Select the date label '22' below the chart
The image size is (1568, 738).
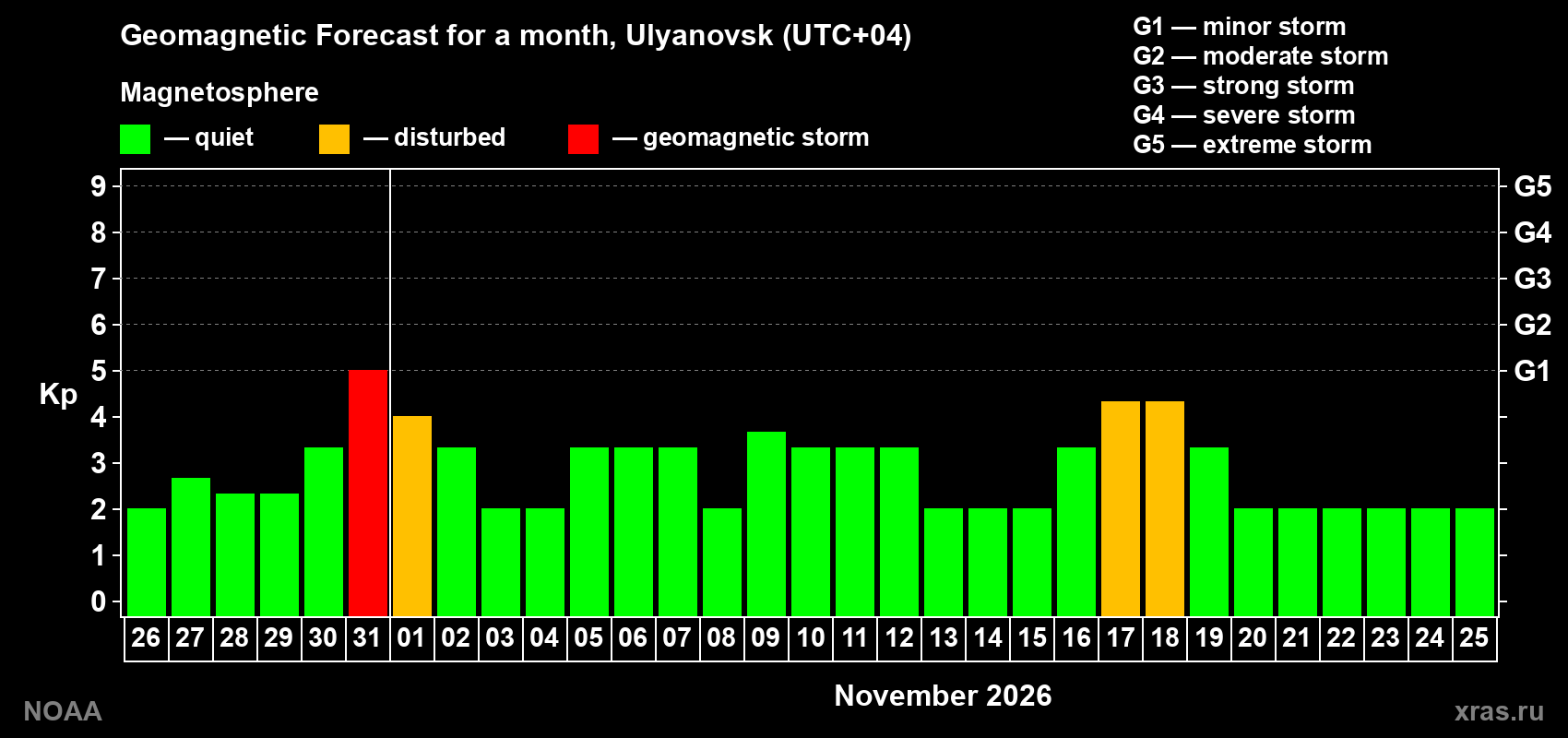pos(1341,638)
